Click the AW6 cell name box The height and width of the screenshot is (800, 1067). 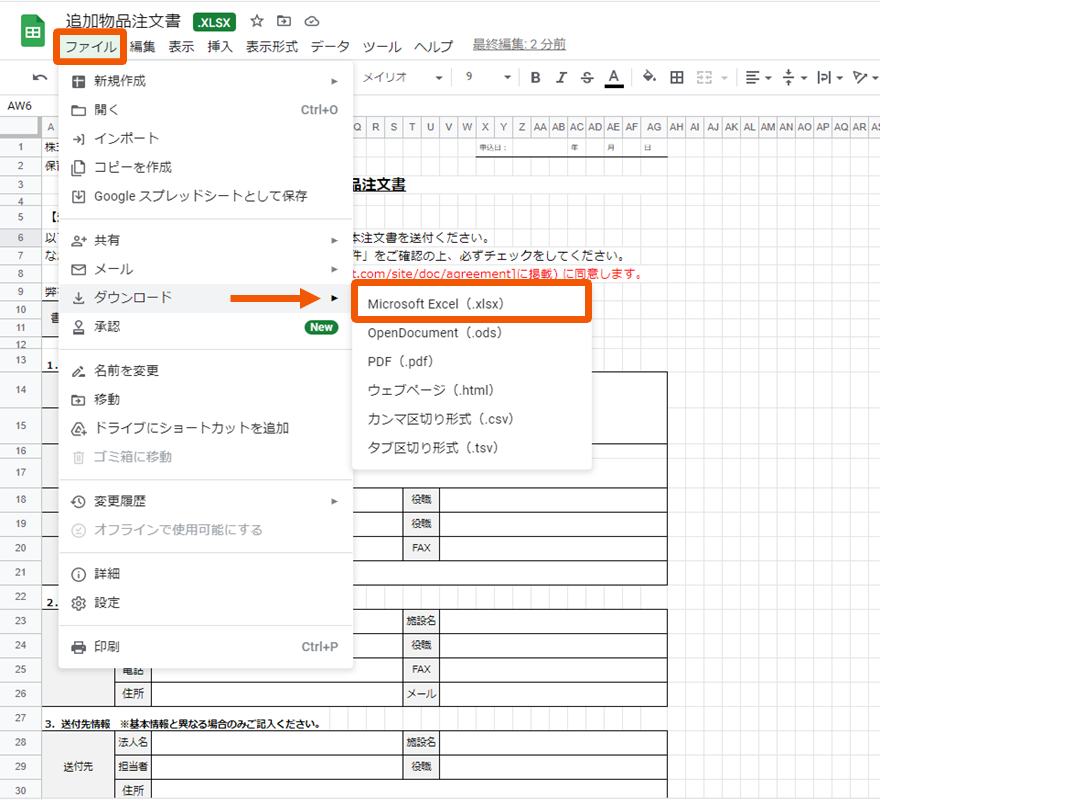click(x=20, y=105)
